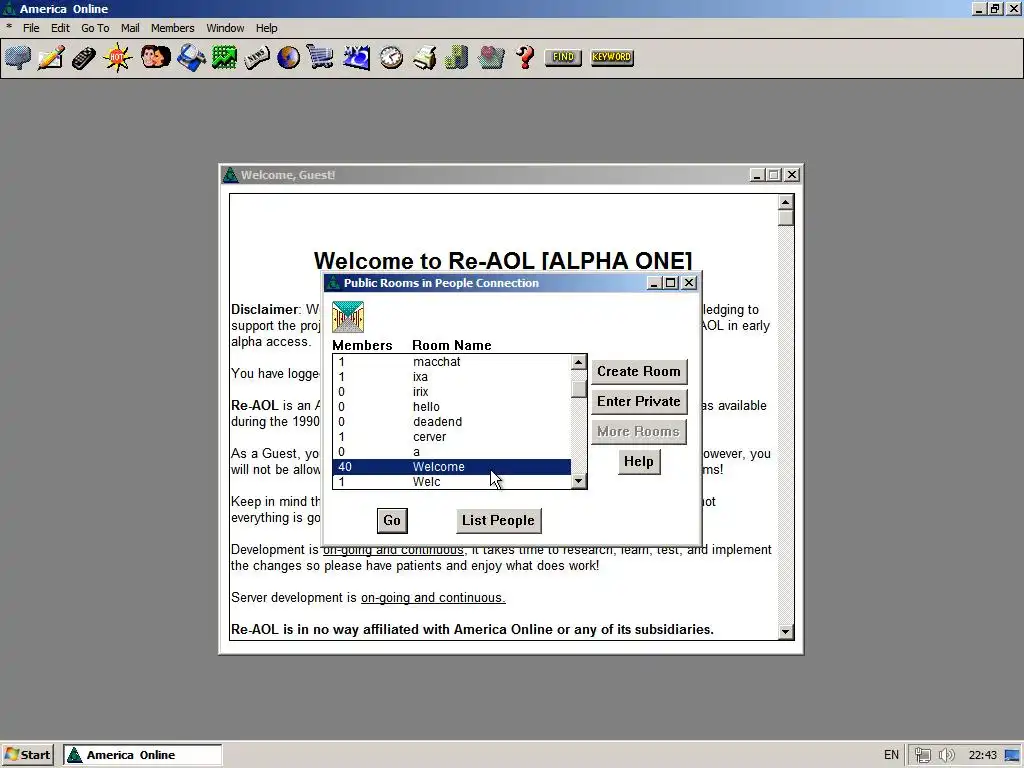Click the List People button
The width and height of the screenshot is (1024, 768).
pyautogui.click(x=498, y=520)
